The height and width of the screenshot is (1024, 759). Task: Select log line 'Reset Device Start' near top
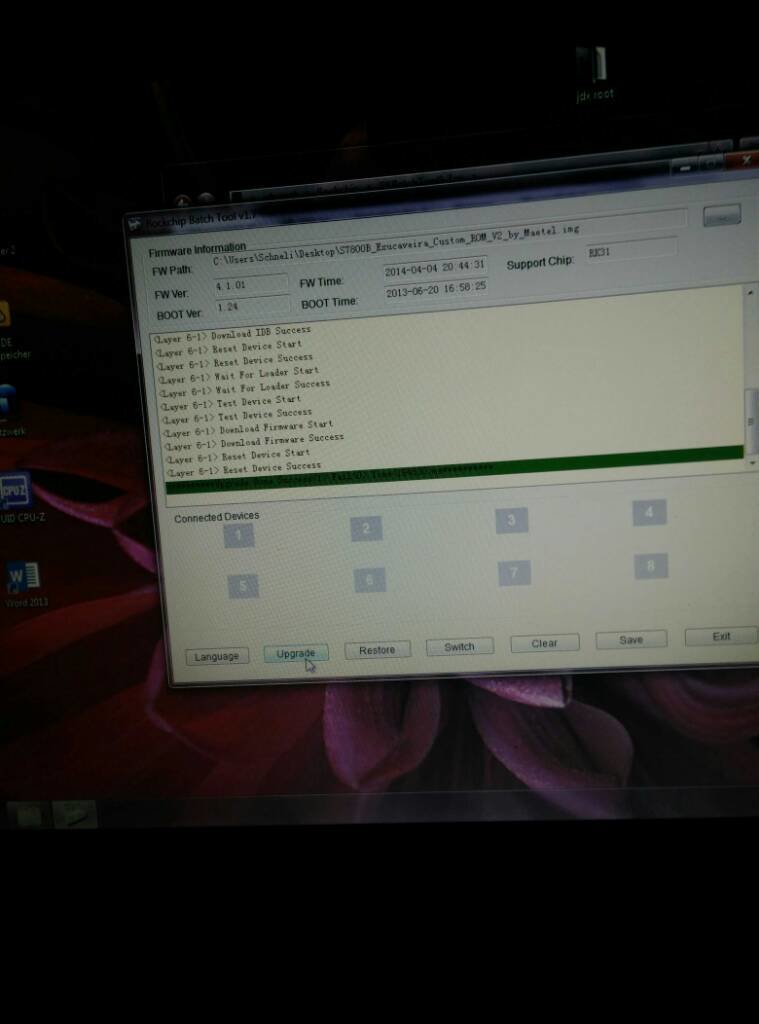[x=229, y=347]
